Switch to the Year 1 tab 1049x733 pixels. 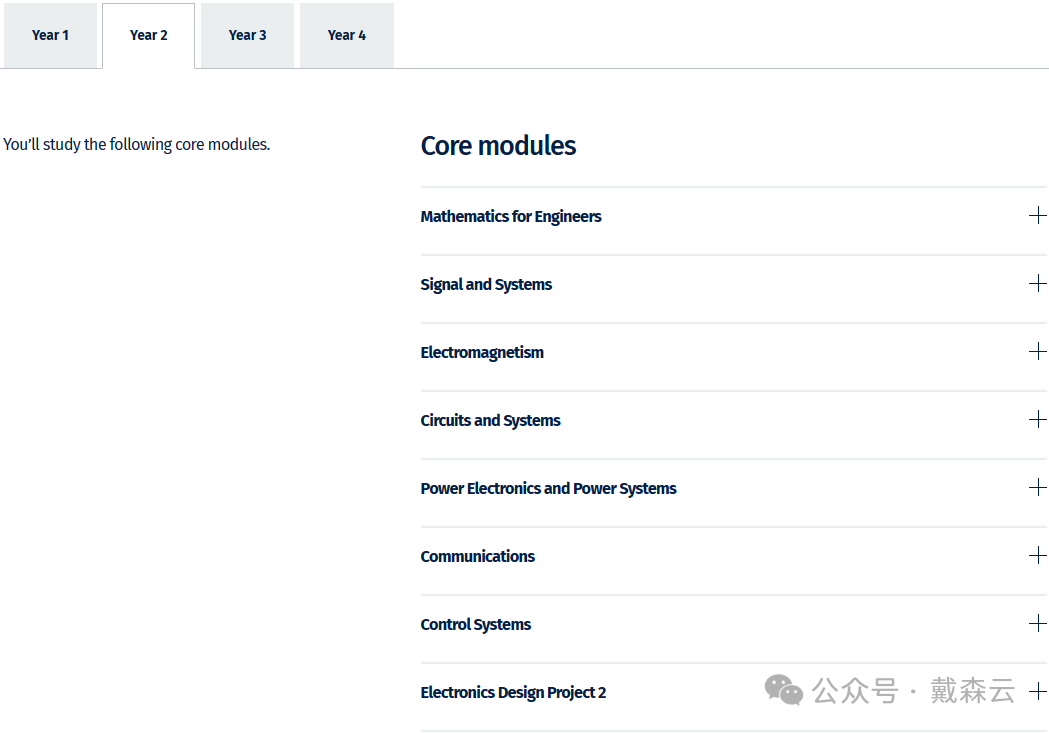click(50, 35)
